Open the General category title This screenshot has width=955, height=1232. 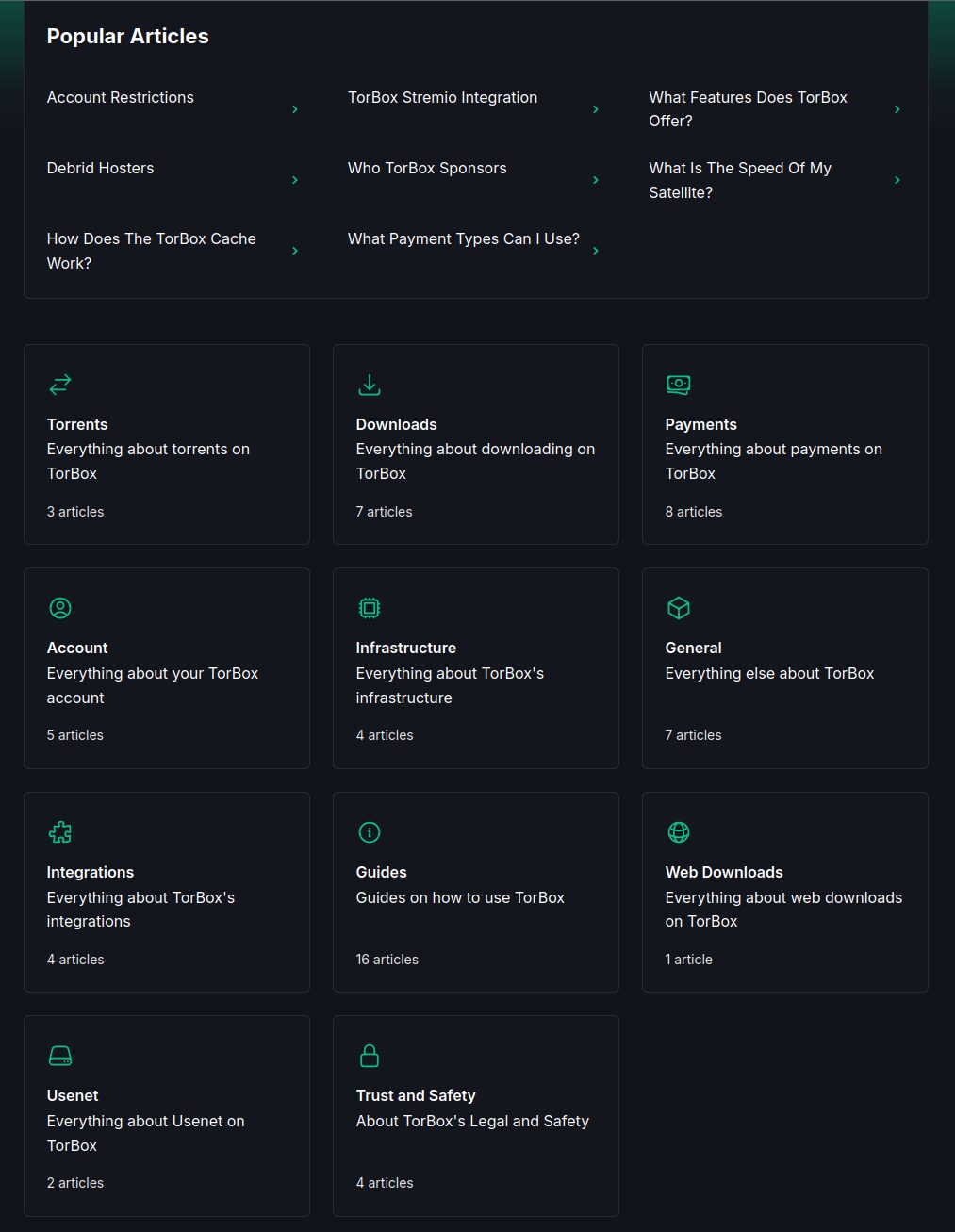(x=694, y=648)
